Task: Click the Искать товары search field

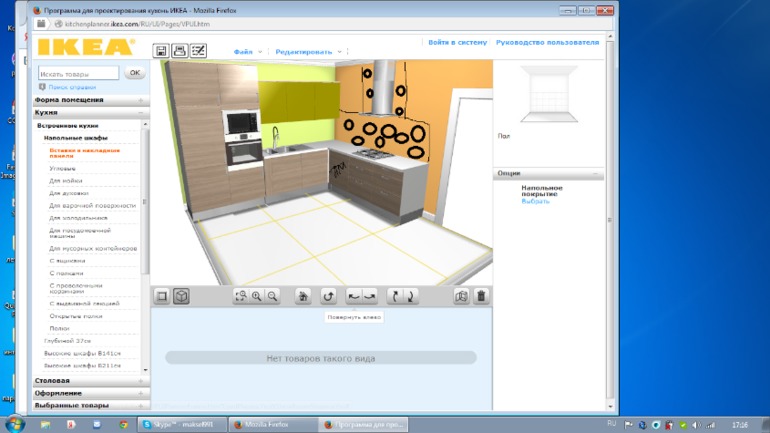Action: pos(78,73)
